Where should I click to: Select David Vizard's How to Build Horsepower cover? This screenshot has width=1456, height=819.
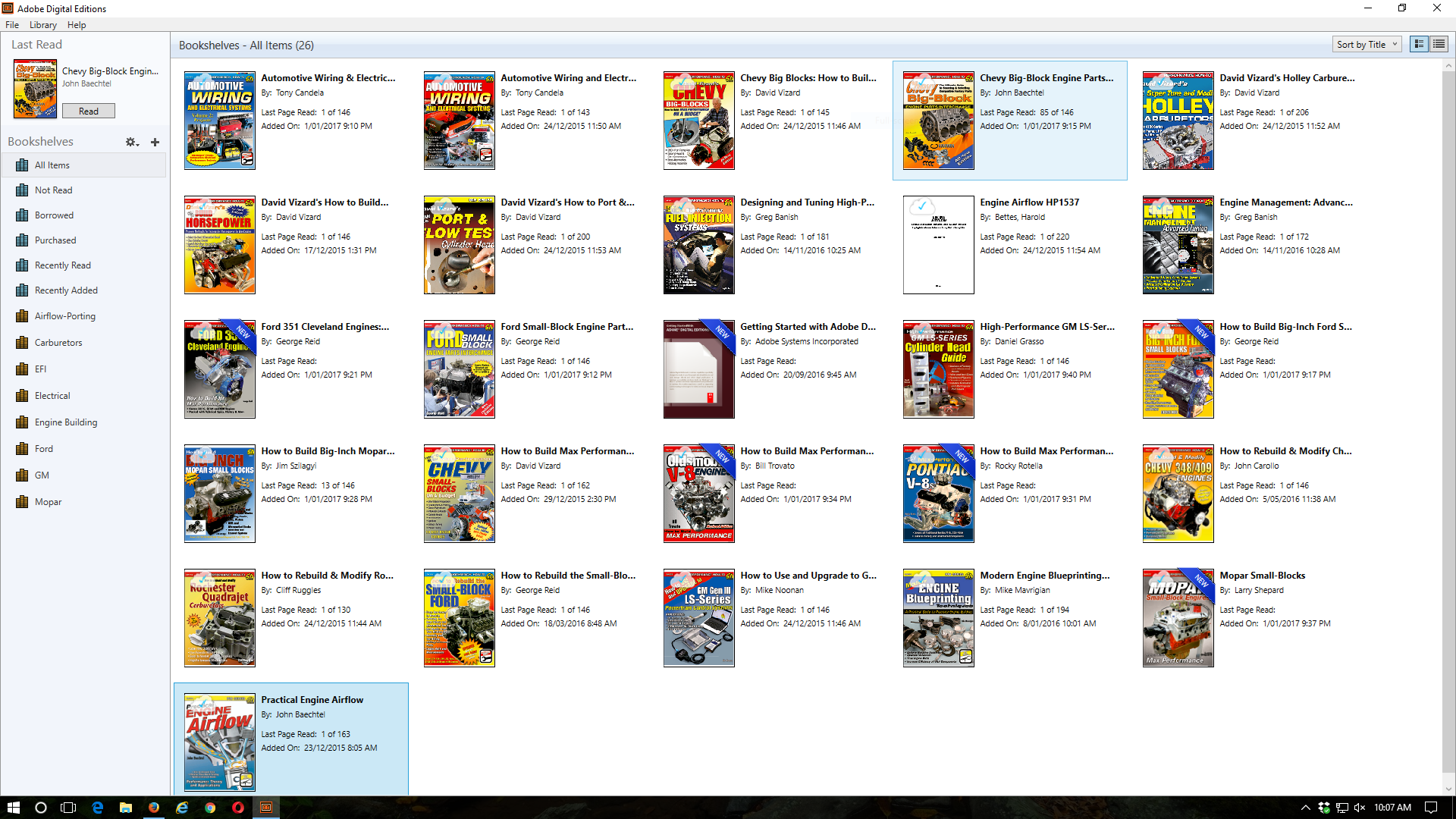pyautogui.click(x=220, y=245)
